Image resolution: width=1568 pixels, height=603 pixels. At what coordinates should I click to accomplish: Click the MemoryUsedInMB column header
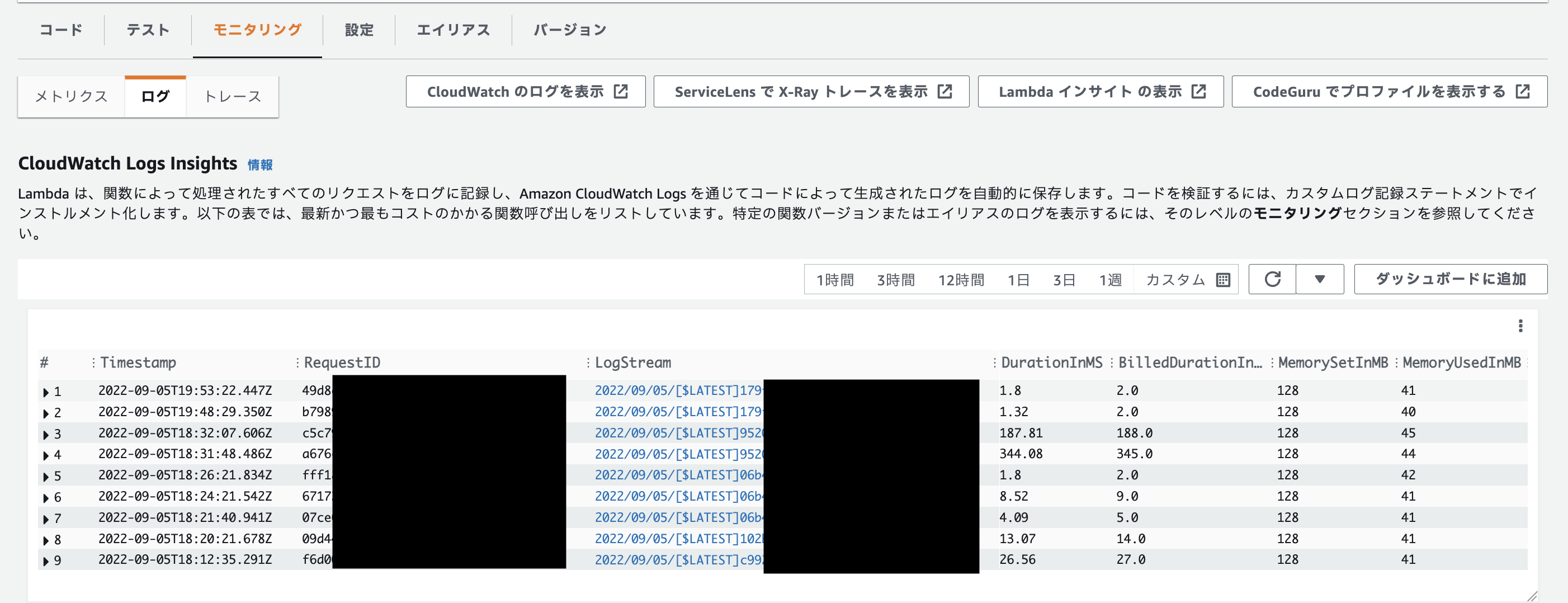1462,363
